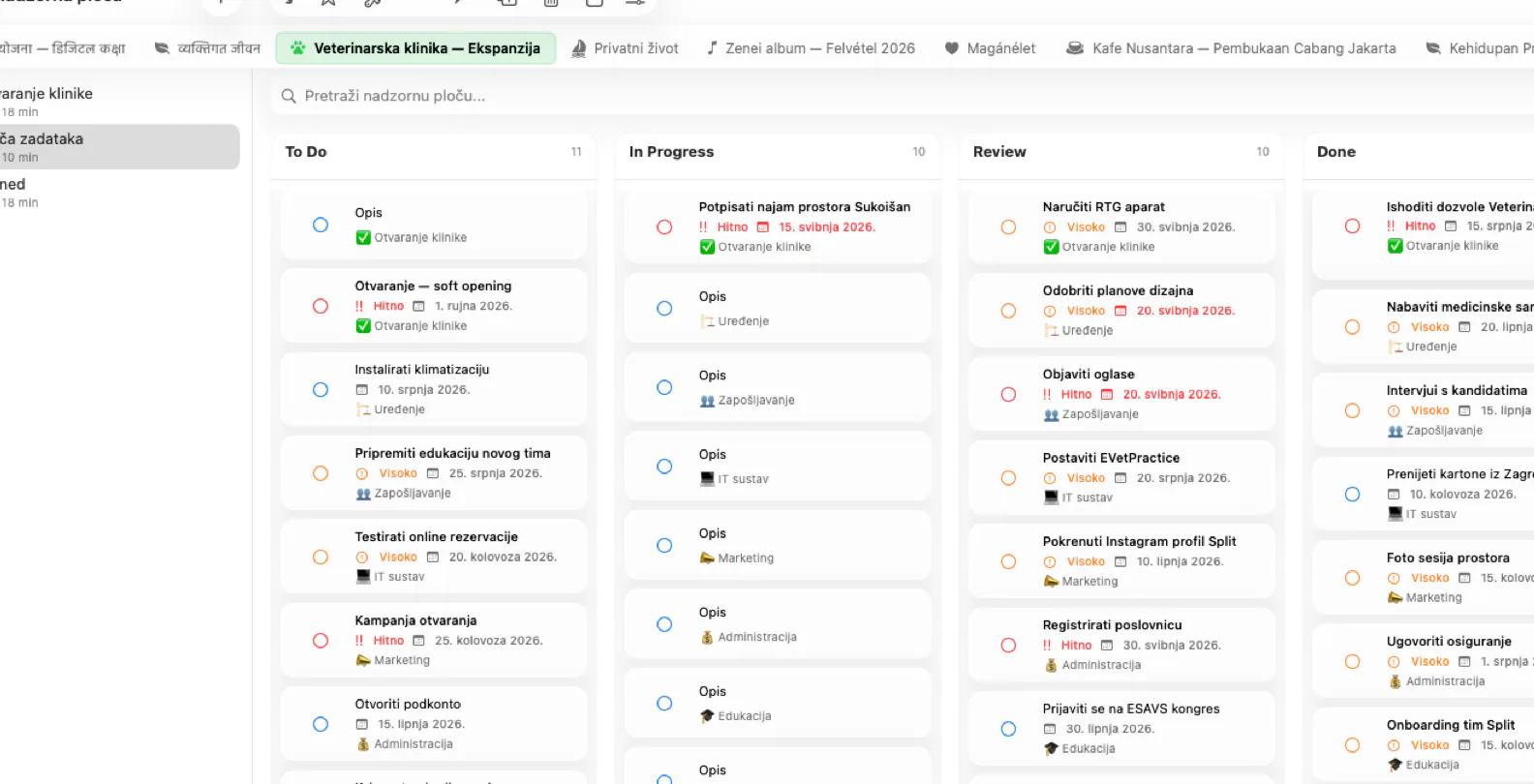Click the To Do count 11
Viewport: 1534px width, 784px height.
click(x=576, y=152)
